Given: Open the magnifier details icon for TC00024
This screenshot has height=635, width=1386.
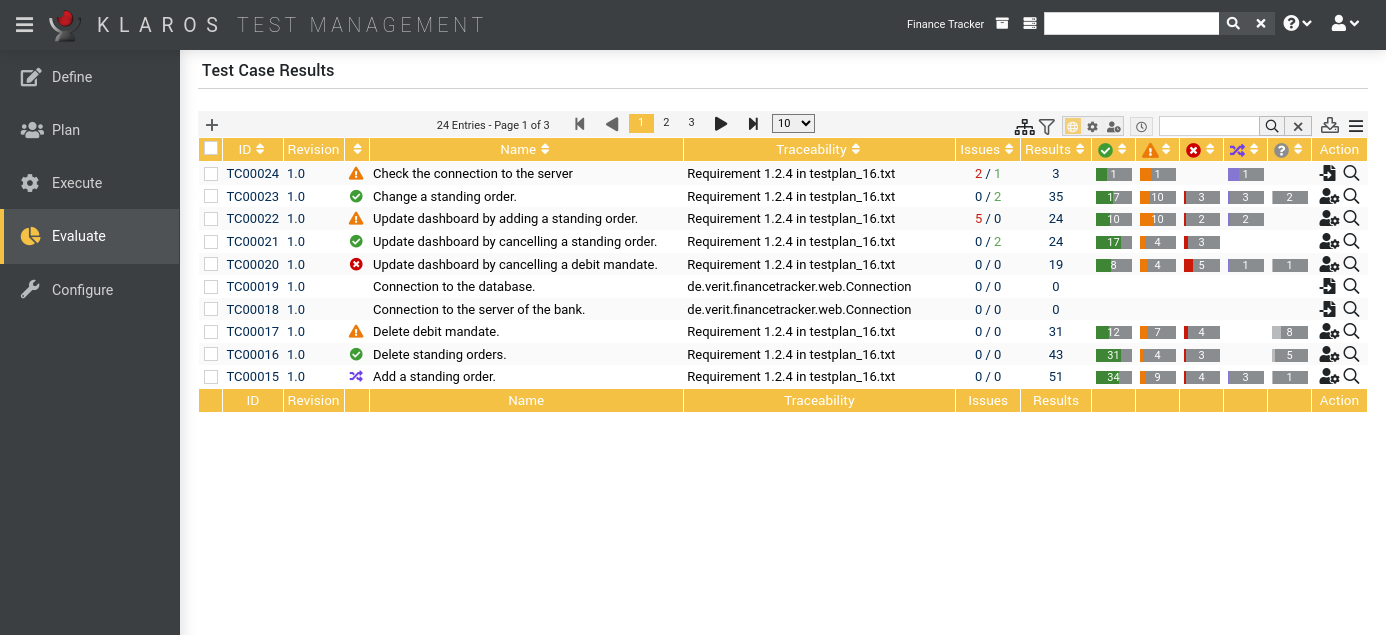Looking at the screenshot, I should pyautogui.click(x=1352, y=173).
